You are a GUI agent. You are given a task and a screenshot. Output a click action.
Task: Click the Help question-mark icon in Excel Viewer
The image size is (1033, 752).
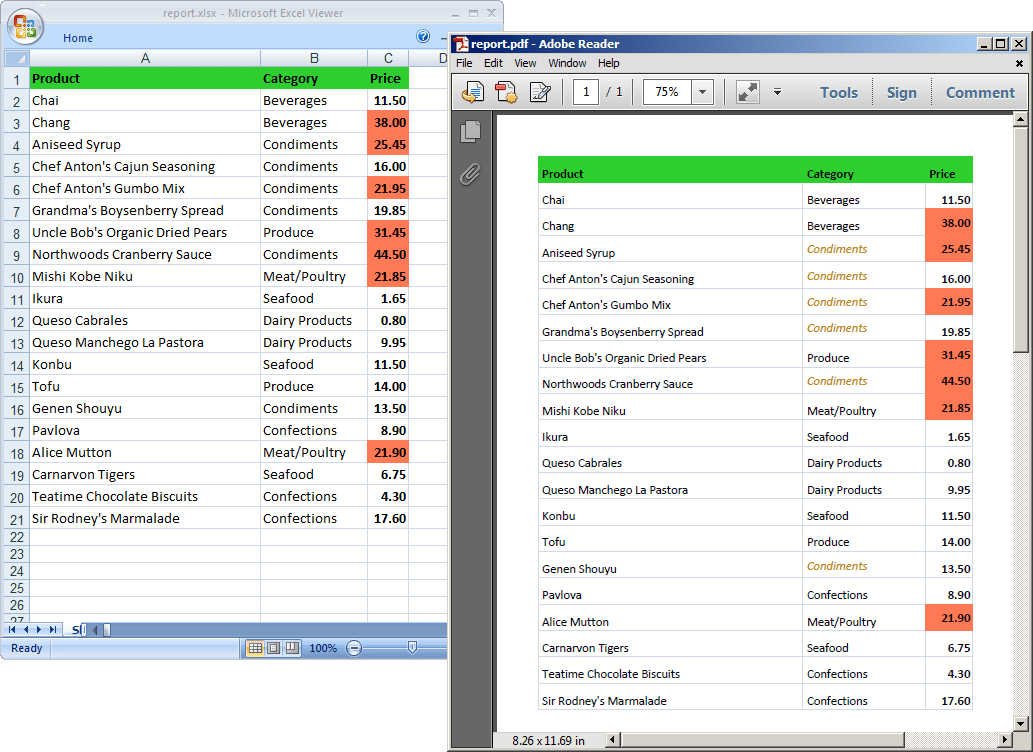click(x=422, y=36)
